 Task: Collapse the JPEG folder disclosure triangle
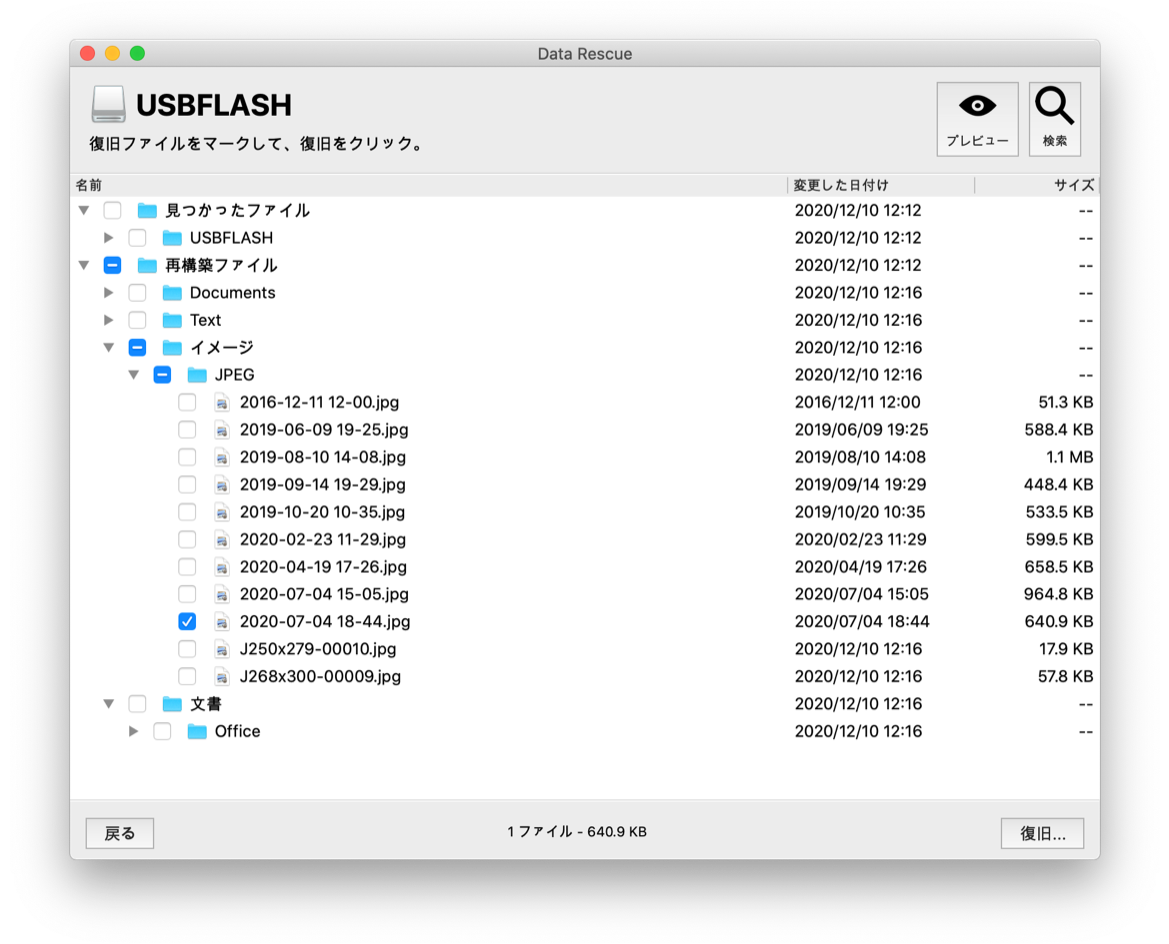point(133,375)
